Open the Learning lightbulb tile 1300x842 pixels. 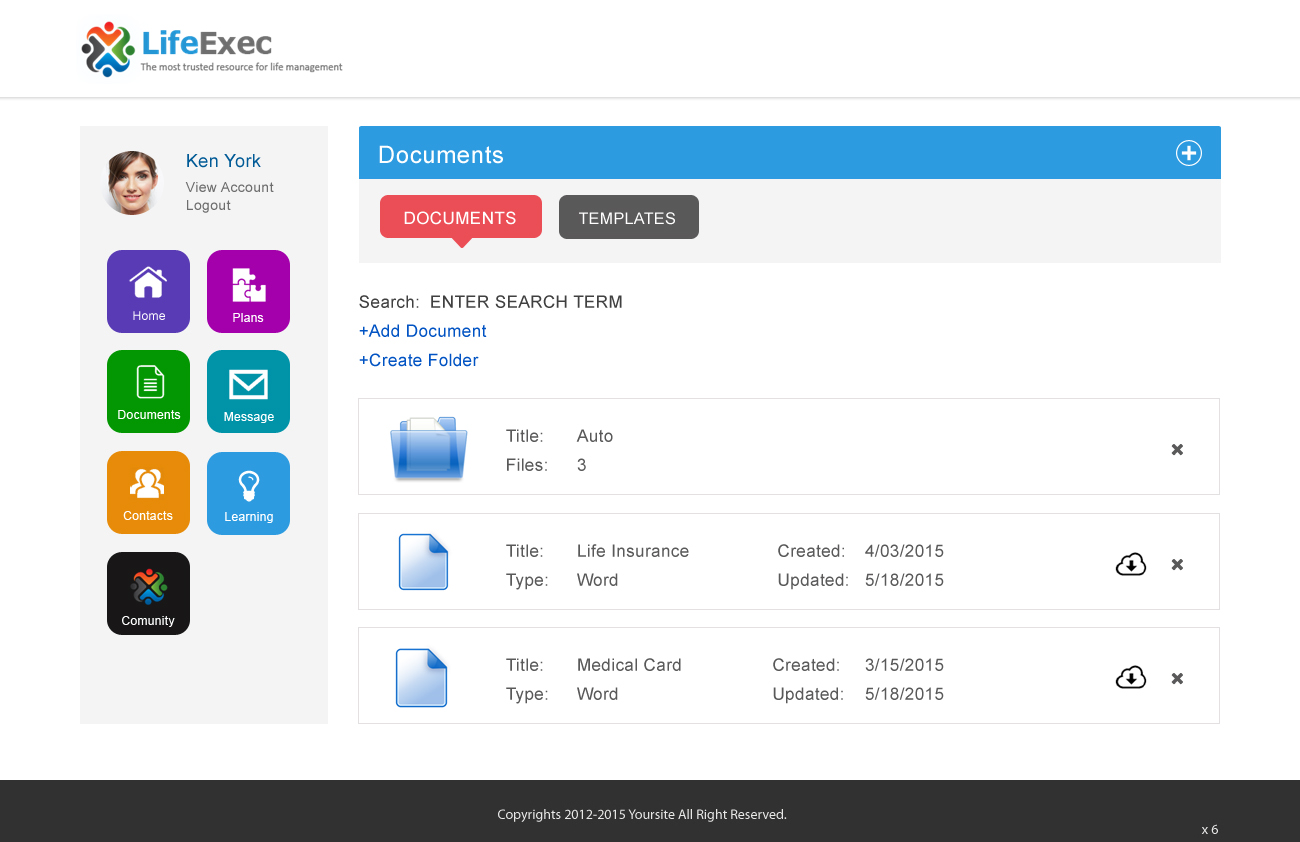pyautogui.click(x=248, y=493)
